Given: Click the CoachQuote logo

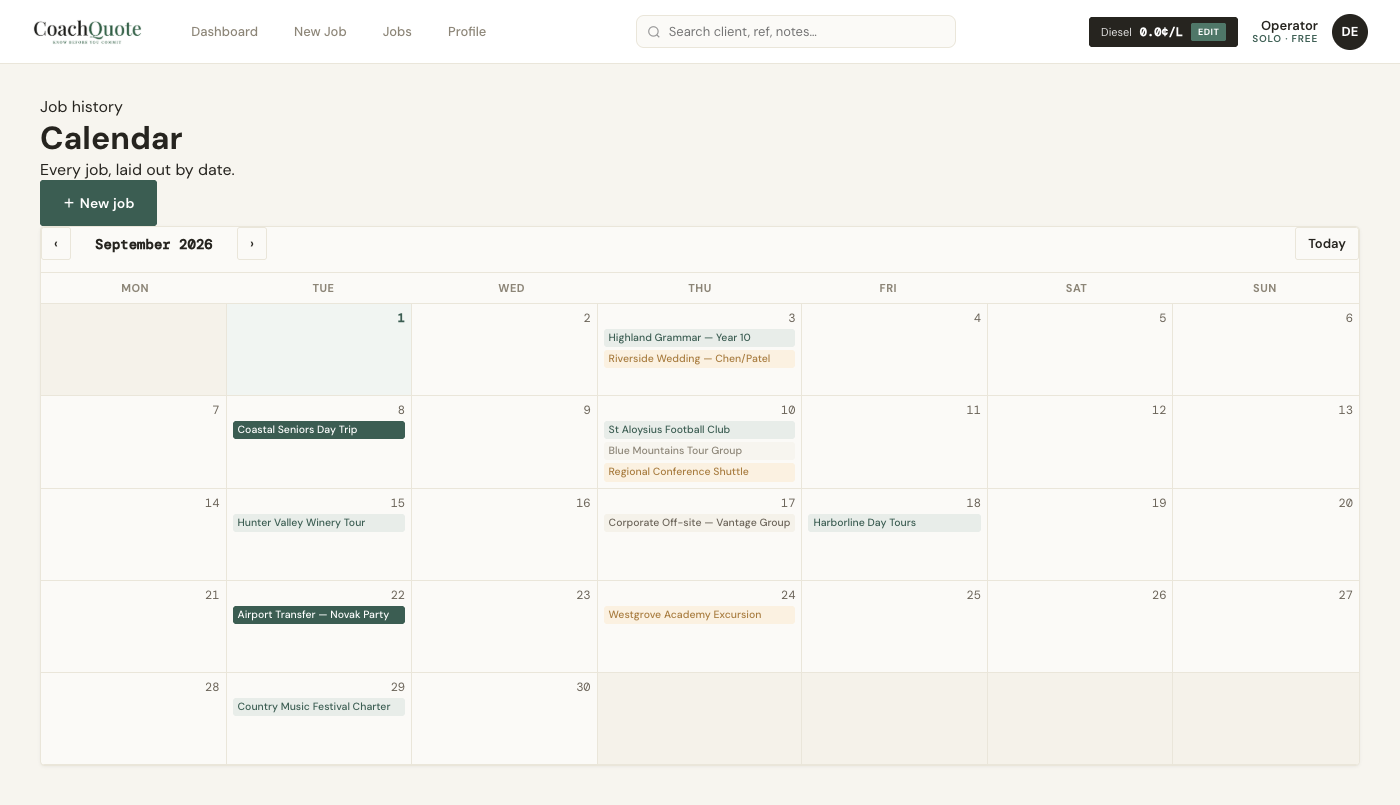Looking at the screenshot, I should (x=87, y=31).
